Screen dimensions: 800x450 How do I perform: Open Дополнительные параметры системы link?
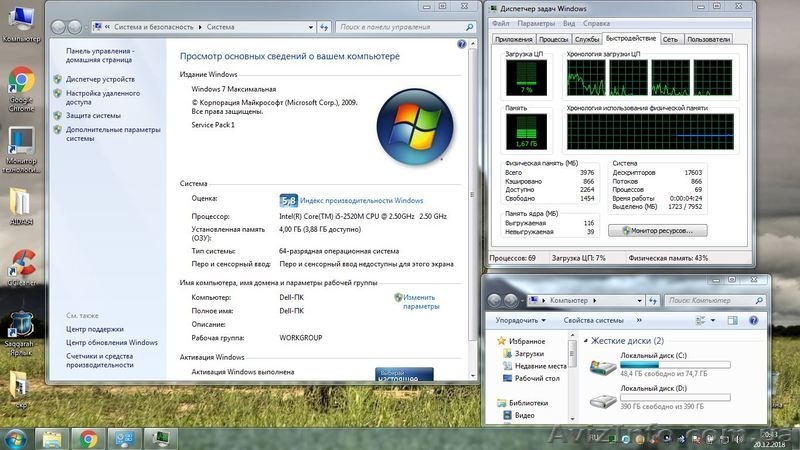(113, 134)
